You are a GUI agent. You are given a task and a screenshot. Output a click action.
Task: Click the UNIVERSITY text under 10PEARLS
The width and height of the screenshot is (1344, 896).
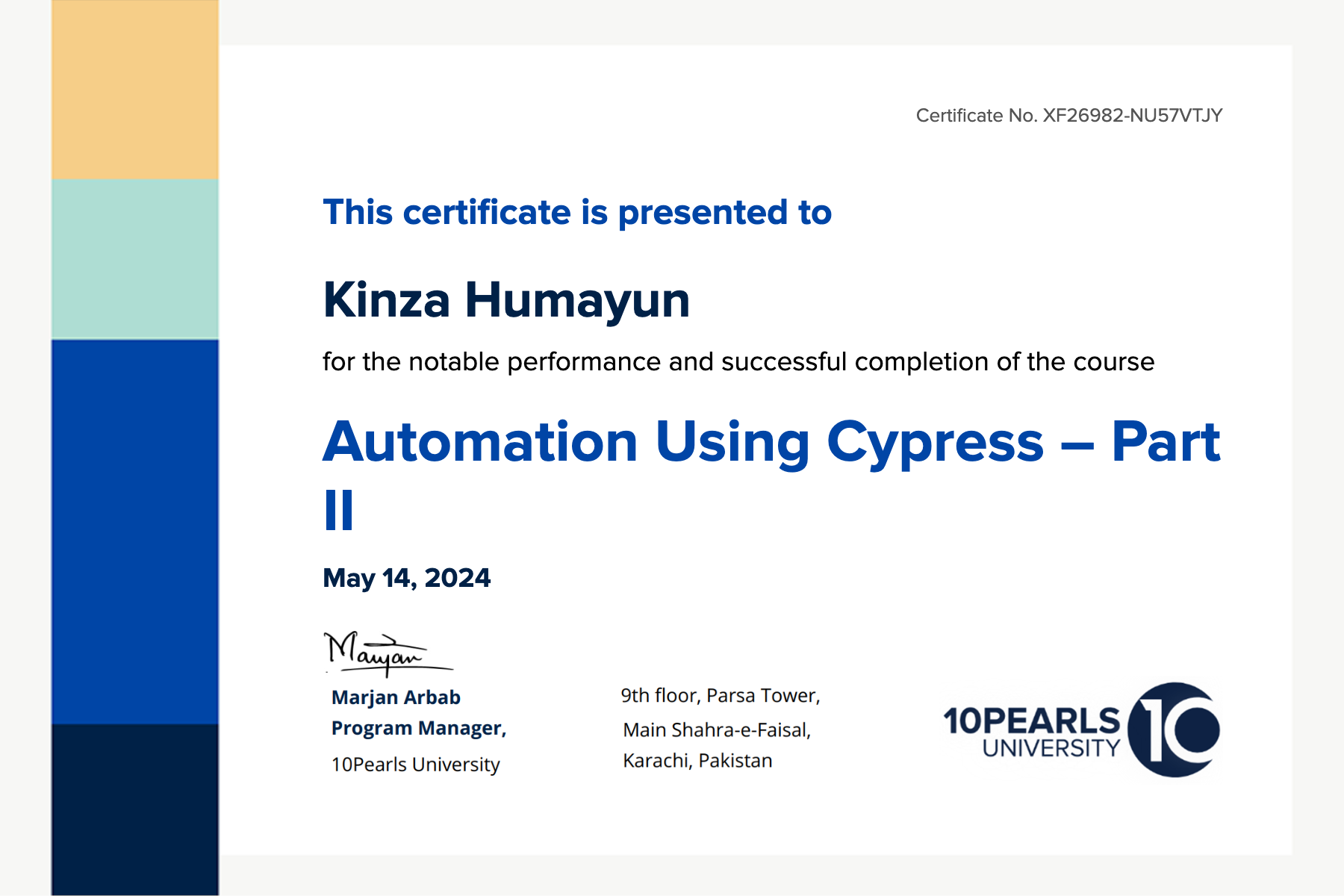click(x=1051, y=748)
